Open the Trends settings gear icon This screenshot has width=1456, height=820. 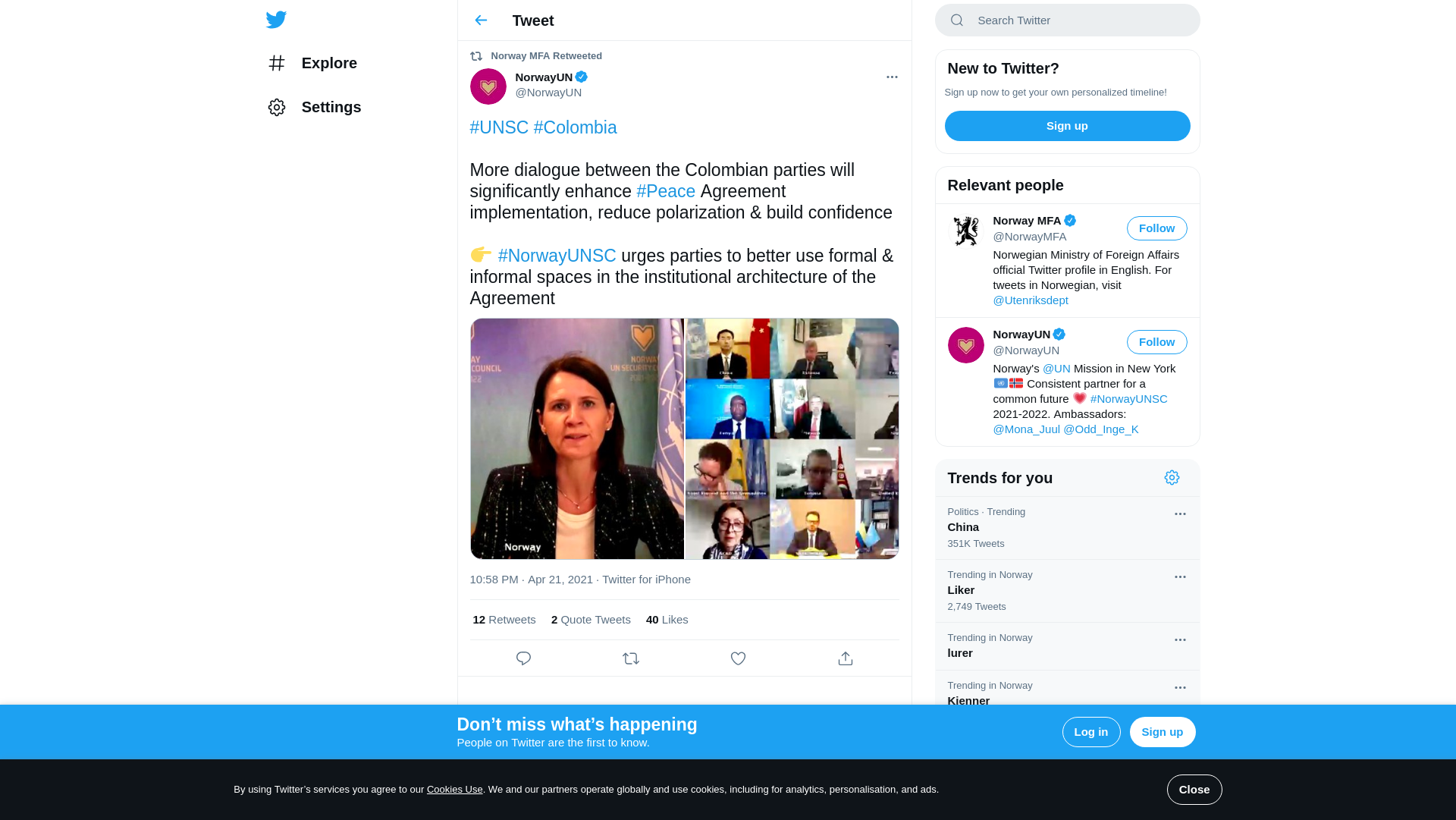click(x=1172, y=478)
